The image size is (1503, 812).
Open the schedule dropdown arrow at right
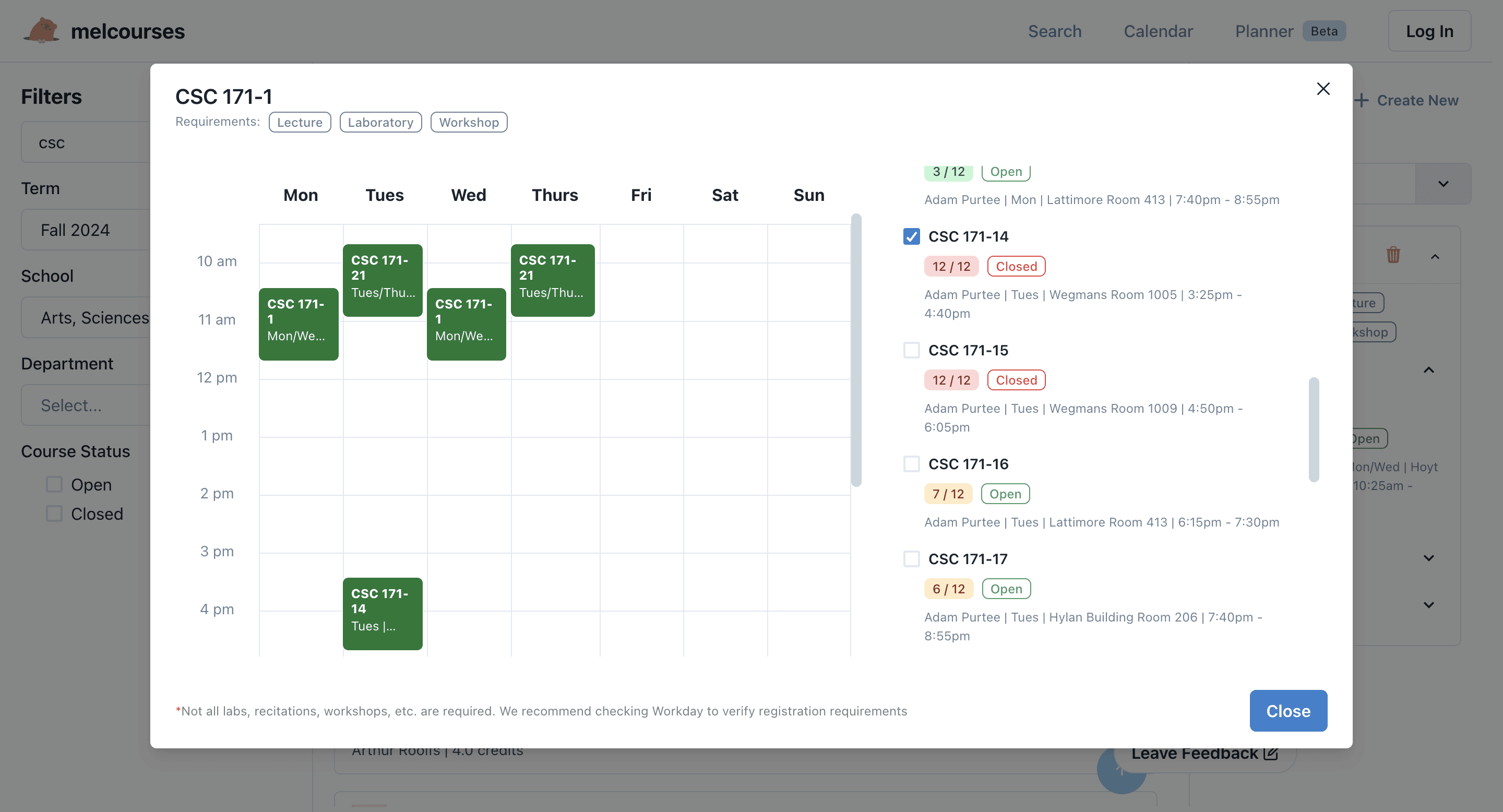point(1443,184)
